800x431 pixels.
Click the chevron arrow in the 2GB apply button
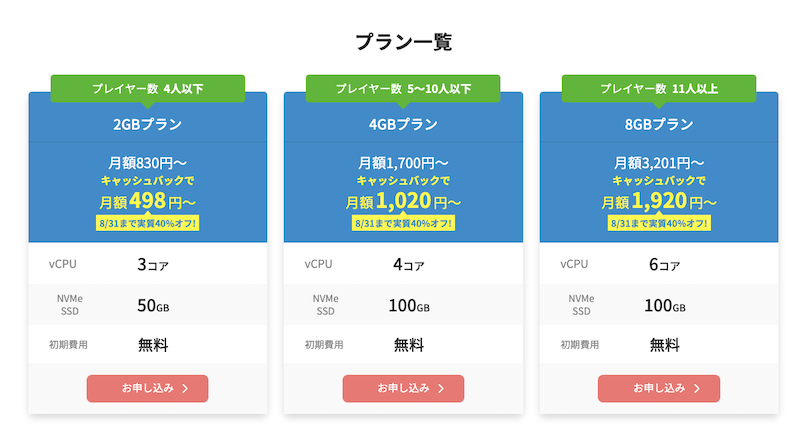(185, 389)
